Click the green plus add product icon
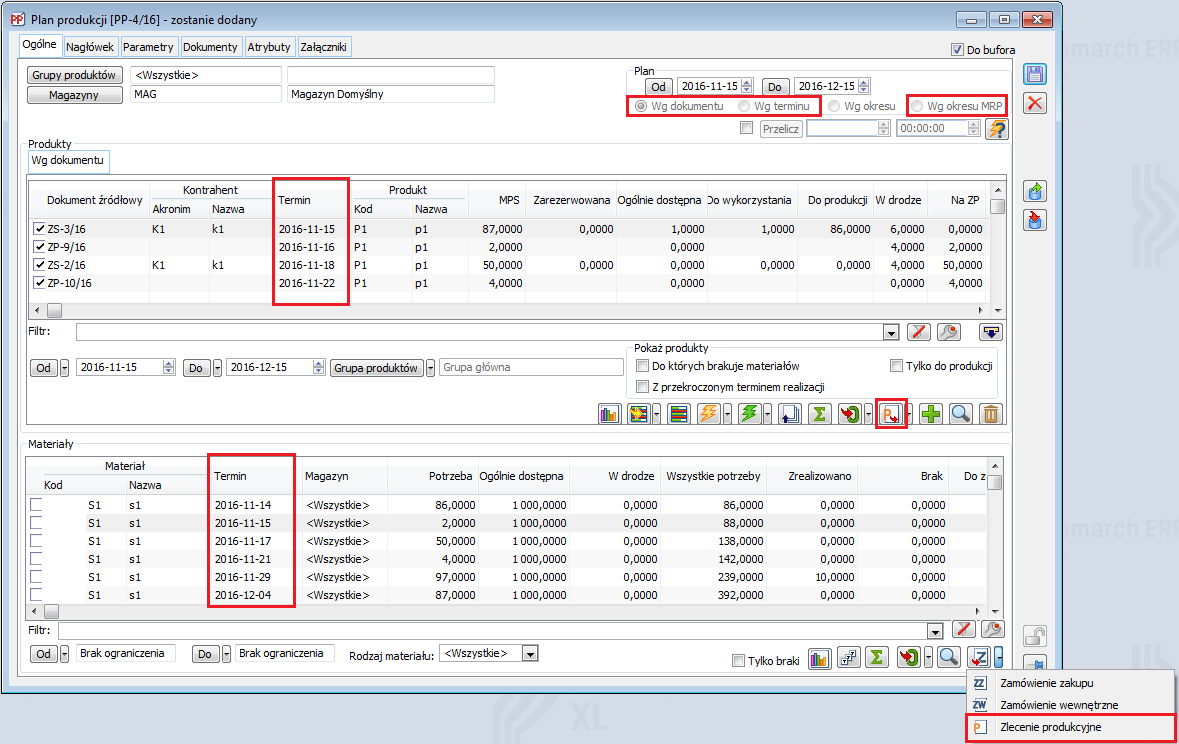 pyautogui.click(x=931, y=414)
